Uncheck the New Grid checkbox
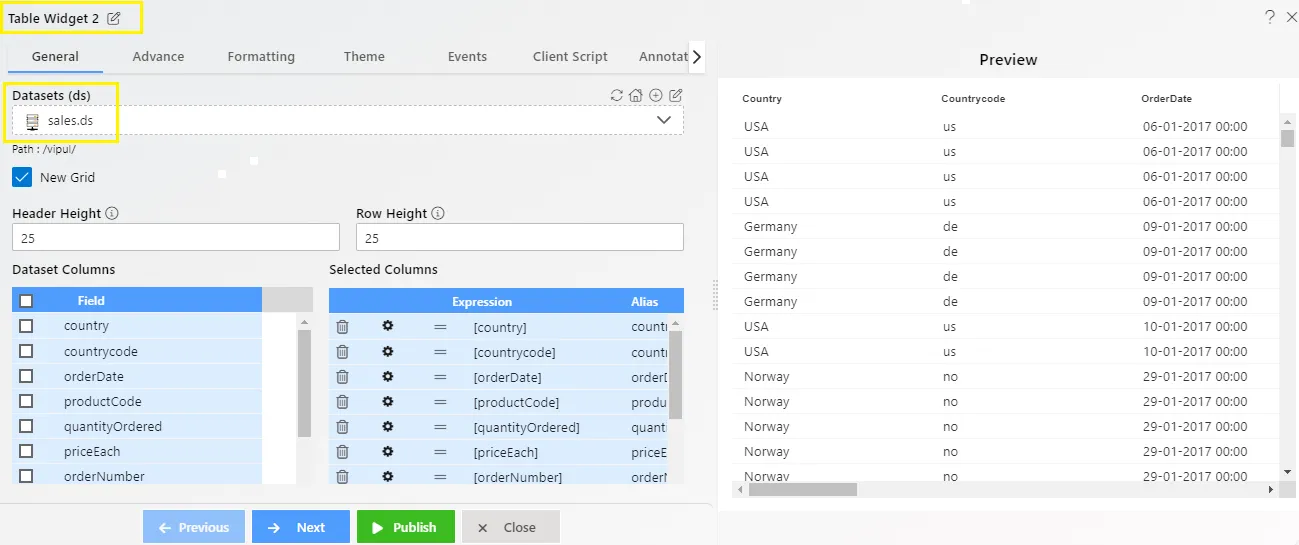Image resolution: width=1299 pixels, height=545 pixels. coord(22,177)
